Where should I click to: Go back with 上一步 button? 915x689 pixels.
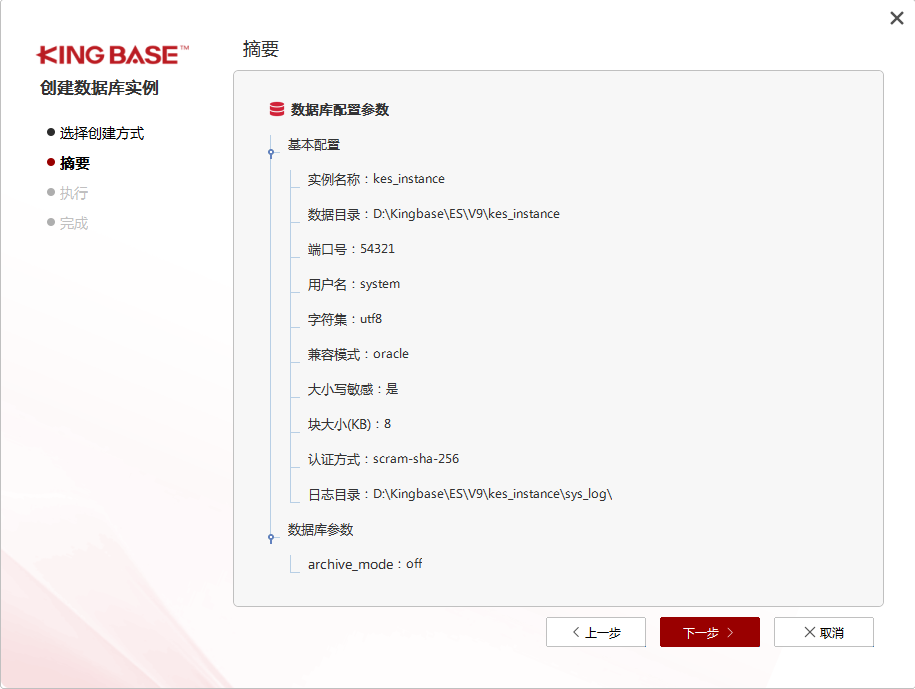click(x=596, y=632)
